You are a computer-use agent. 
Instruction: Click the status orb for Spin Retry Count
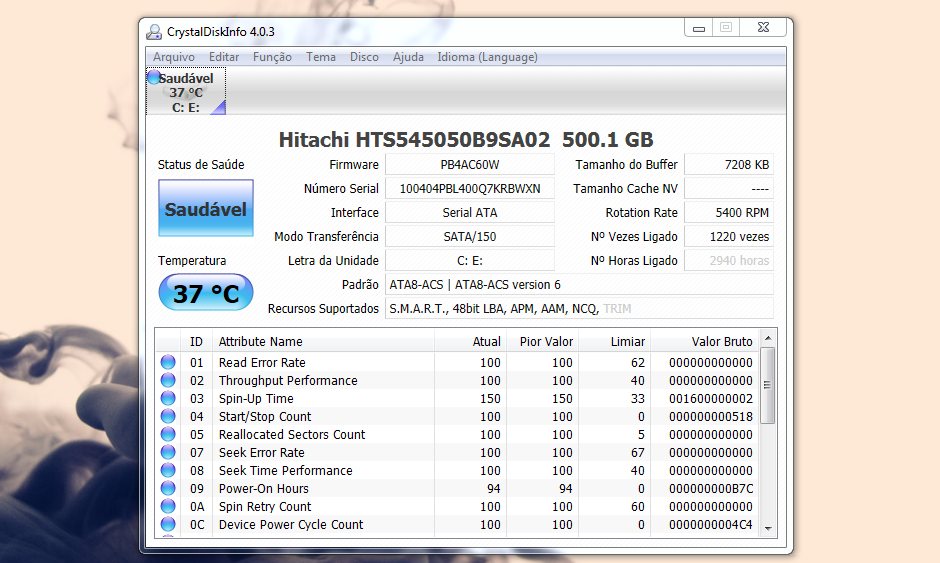tap(168, 506)
